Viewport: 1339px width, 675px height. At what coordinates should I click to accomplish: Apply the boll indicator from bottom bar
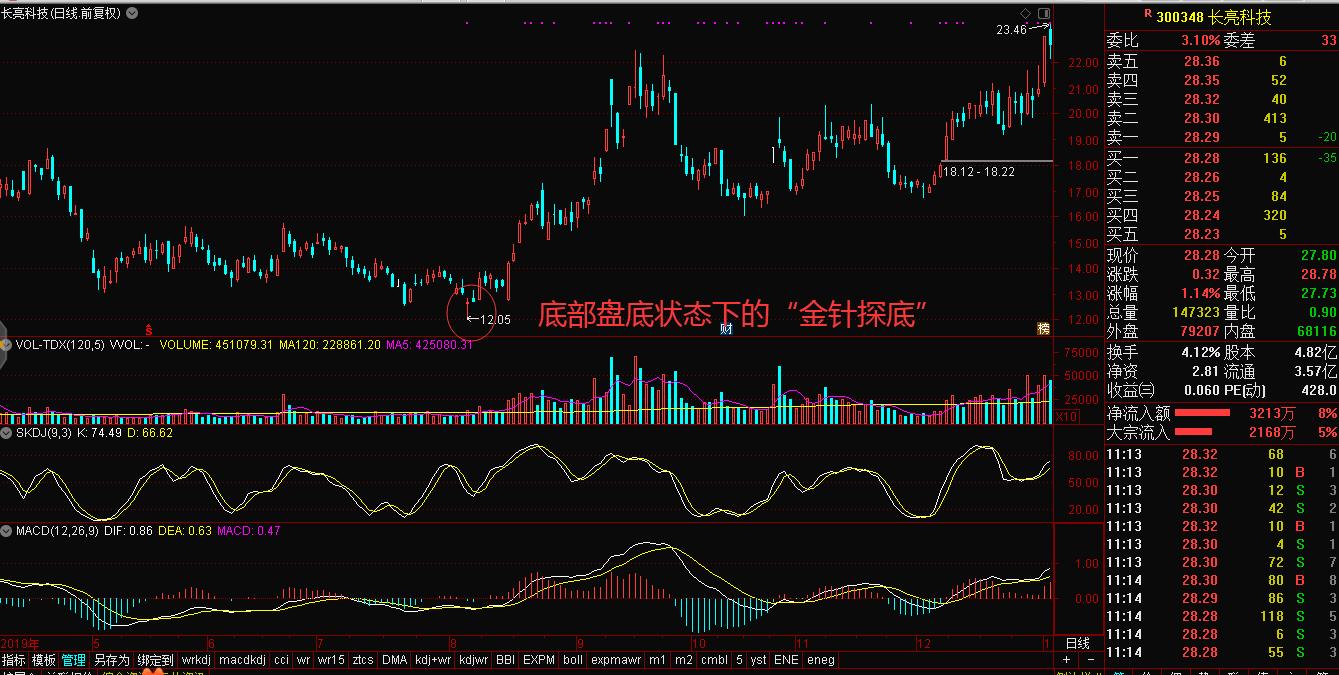pyautogui.click(x=571, y=660)
